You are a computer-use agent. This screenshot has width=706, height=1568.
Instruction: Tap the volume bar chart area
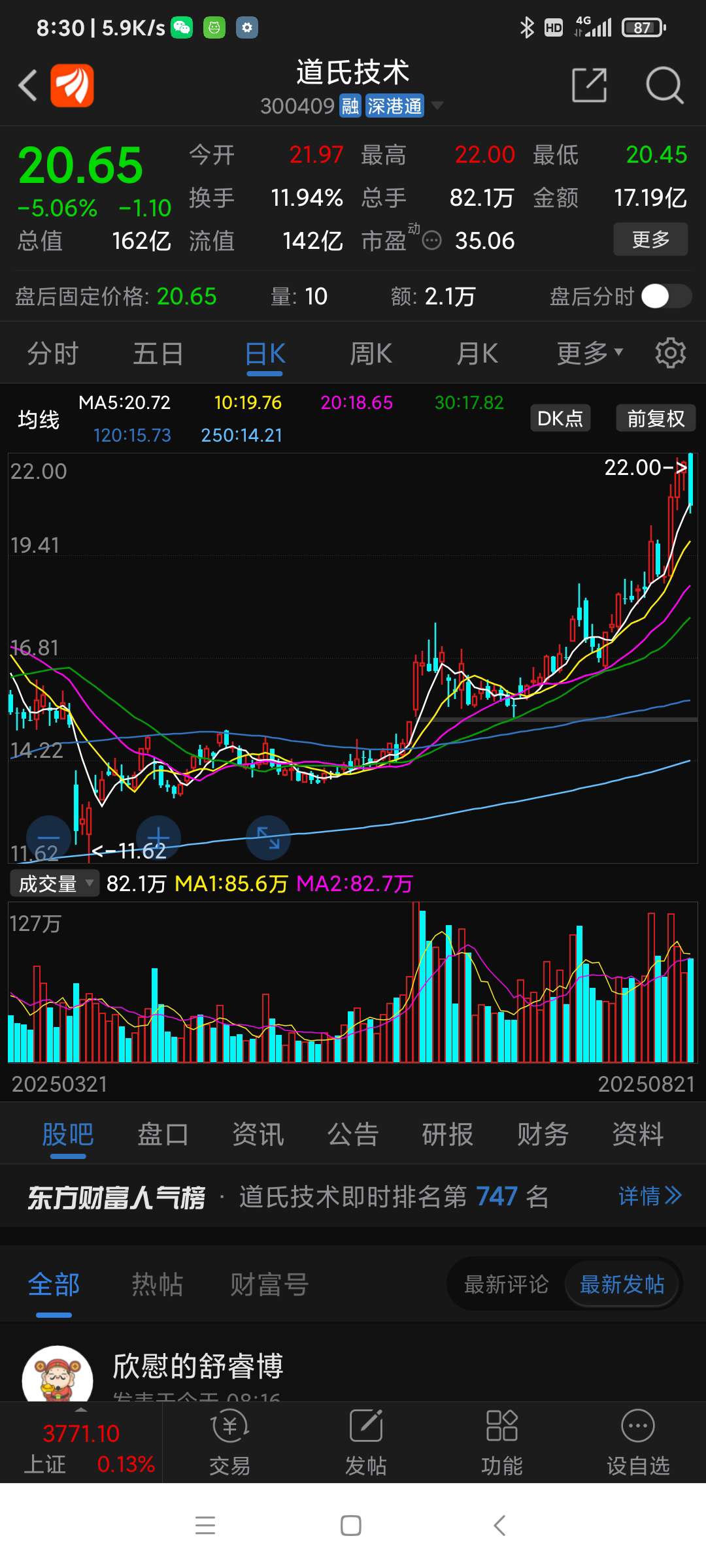click(353, 983)
